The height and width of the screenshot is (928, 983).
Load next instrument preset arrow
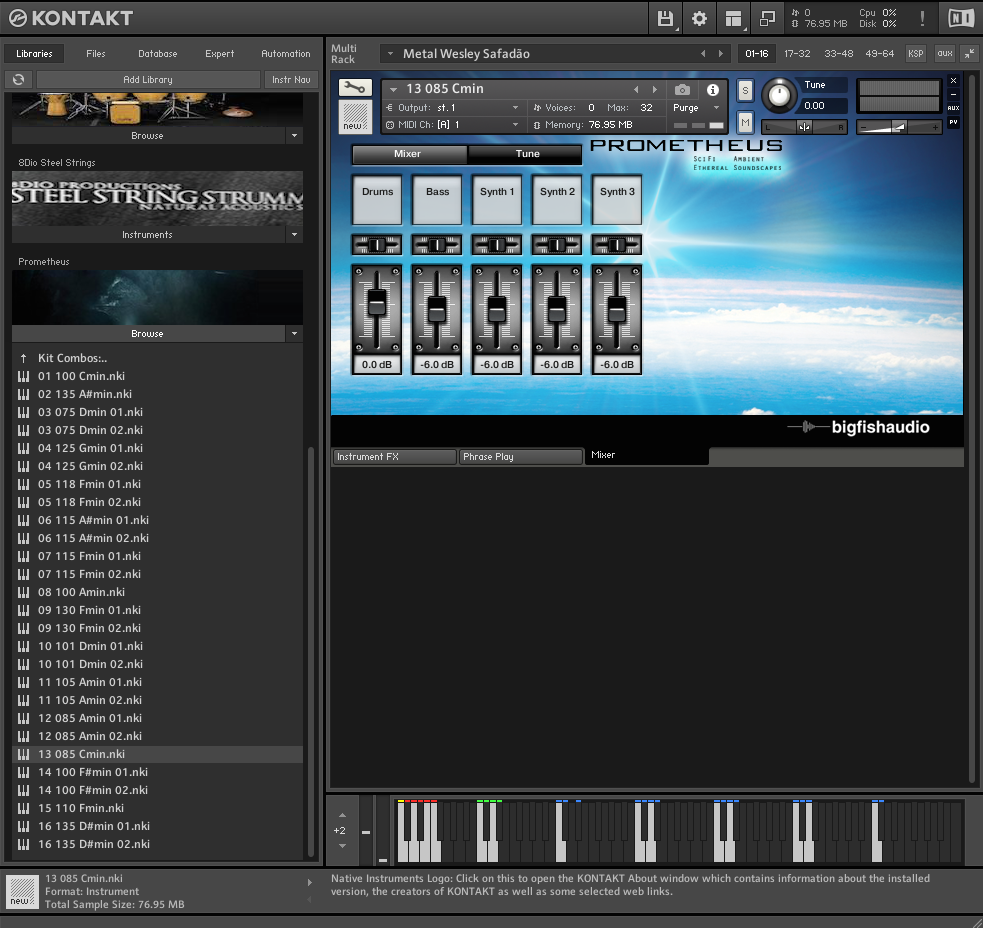click(x=654, y=89)
